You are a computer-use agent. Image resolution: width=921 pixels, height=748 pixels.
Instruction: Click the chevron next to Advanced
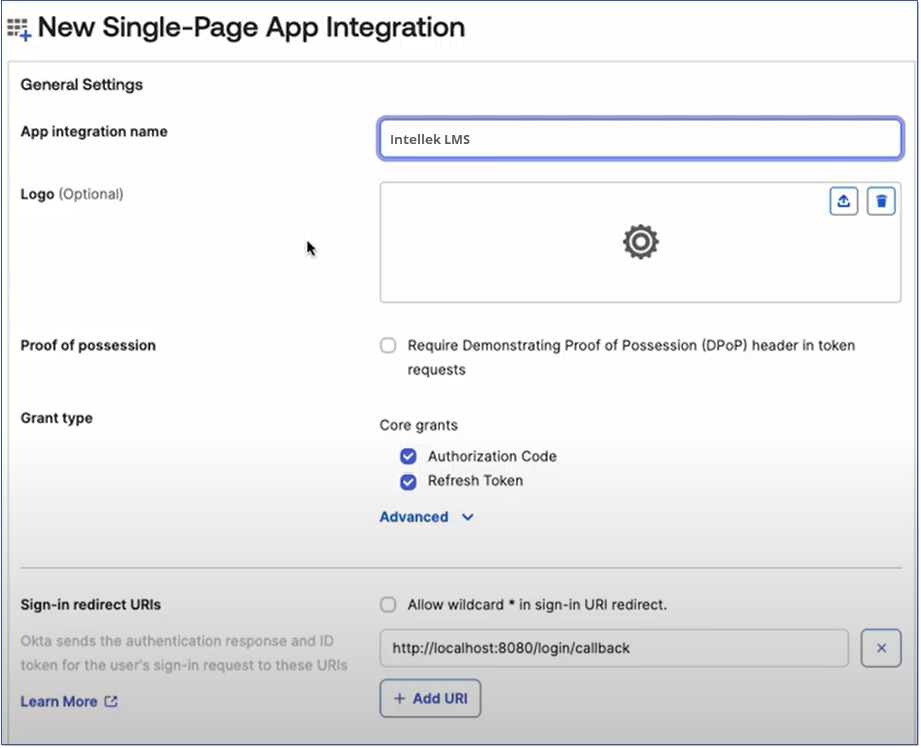tap(467, 518)
